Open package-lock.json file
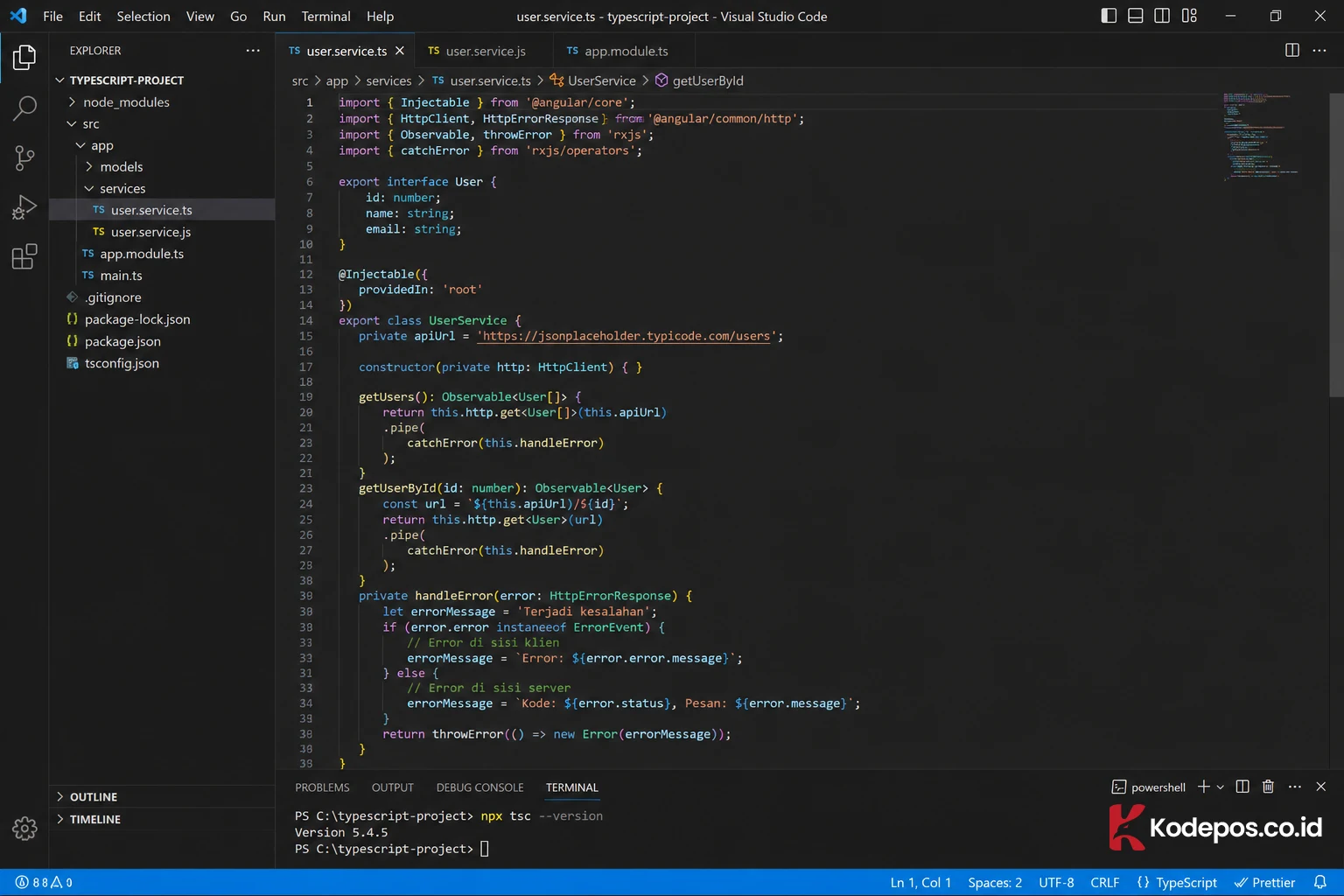The width and height of the screenshot is (1344, 896). 162,319
